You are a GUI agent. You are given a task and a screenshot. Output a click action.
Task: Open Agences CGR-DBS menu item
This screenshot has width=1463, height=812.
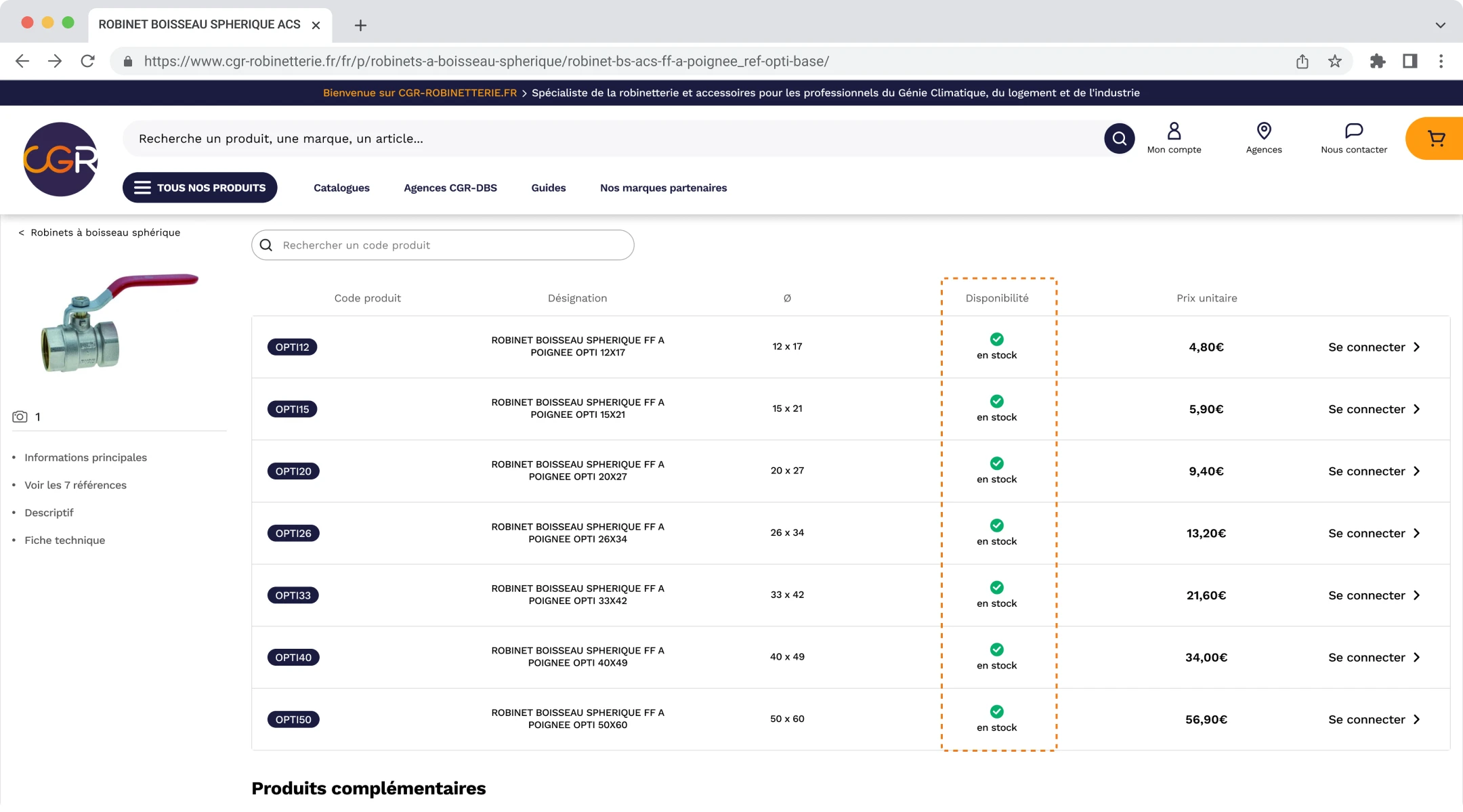click(450, 188)
